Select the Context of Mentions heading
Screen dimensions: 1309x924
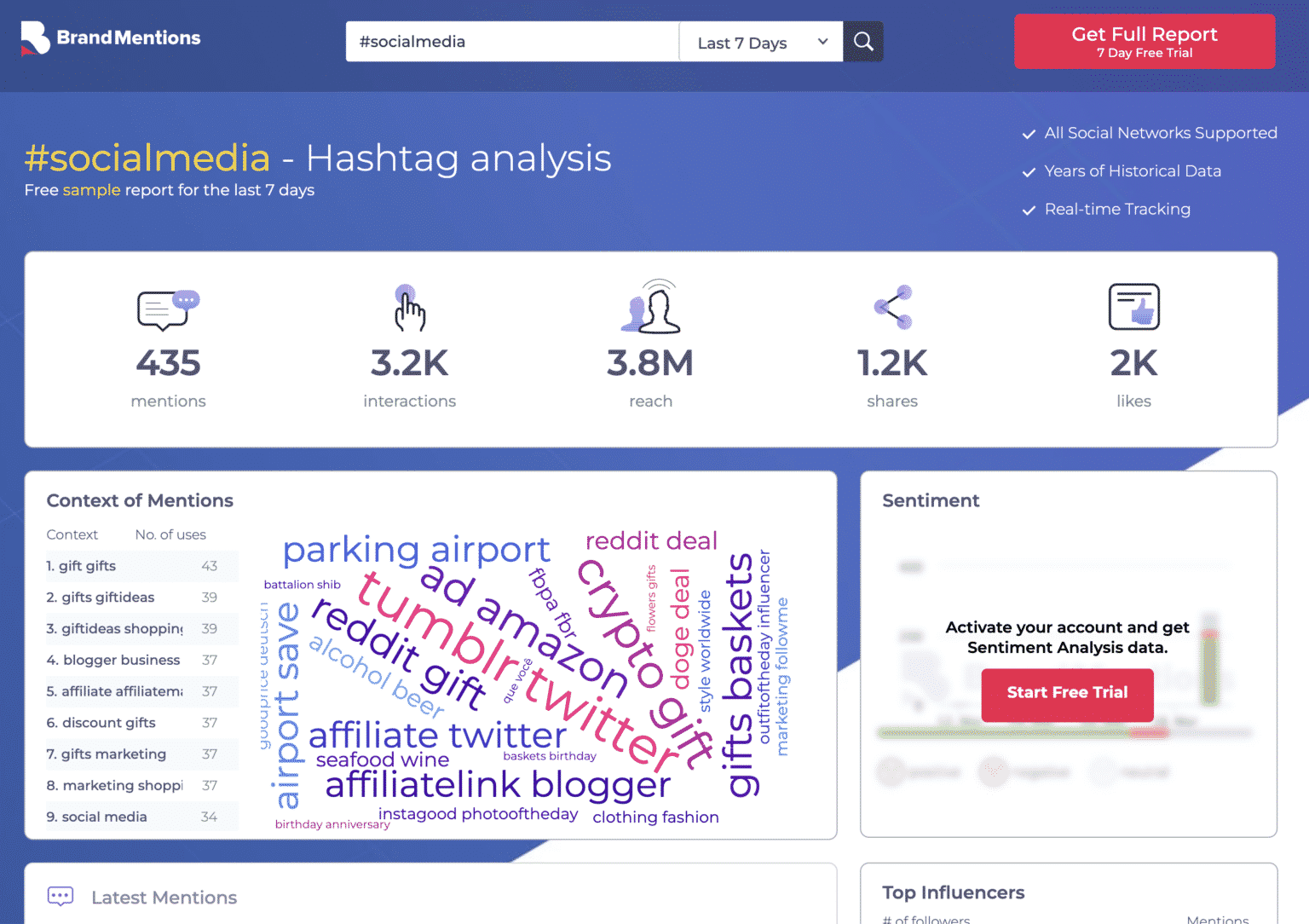click(140, 500)
